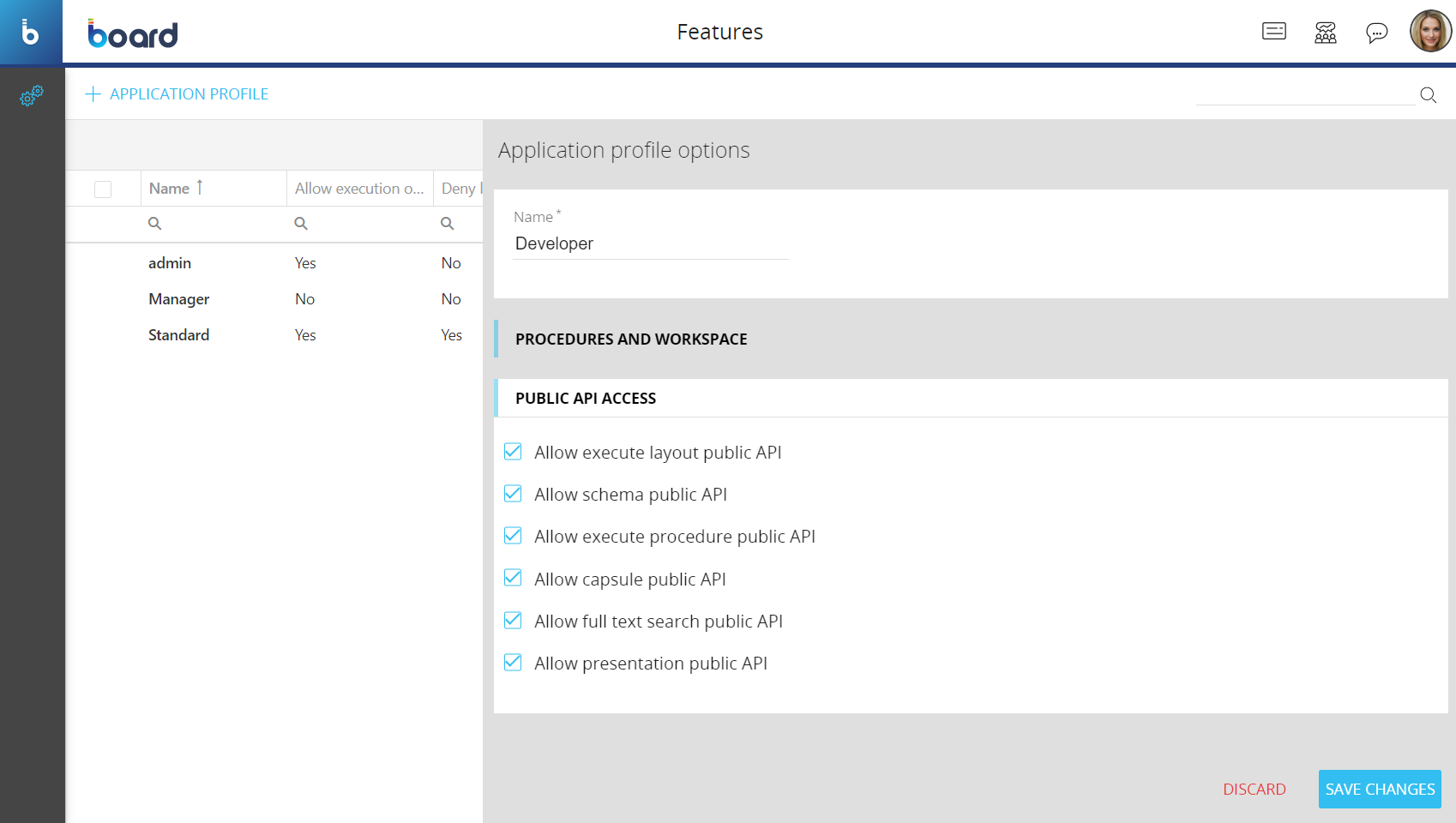
Task: Toggle Allow schema public API checkbox
Action: pos(513,494)
